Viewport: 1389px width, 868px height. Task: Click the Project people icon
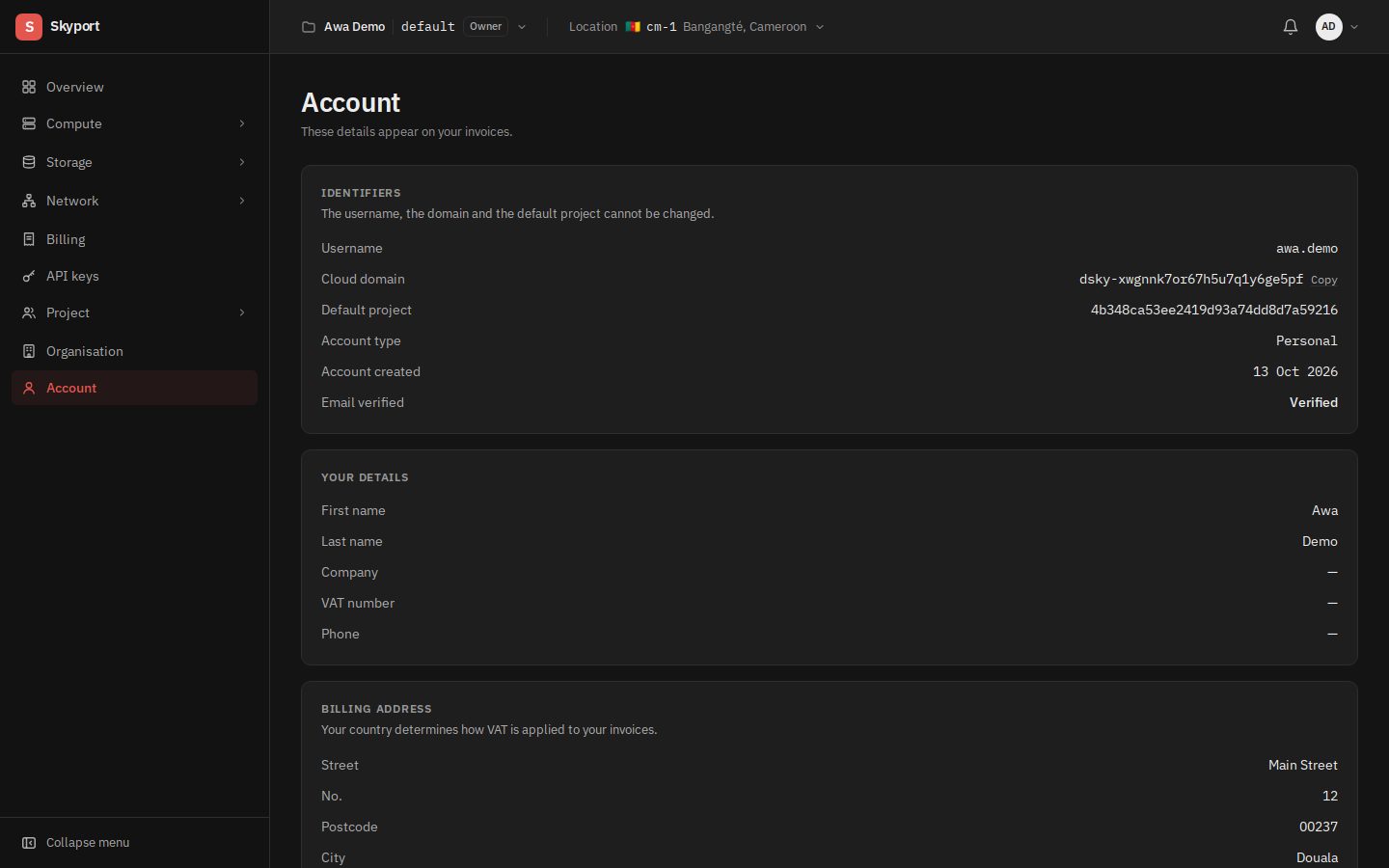click(29, 312)
